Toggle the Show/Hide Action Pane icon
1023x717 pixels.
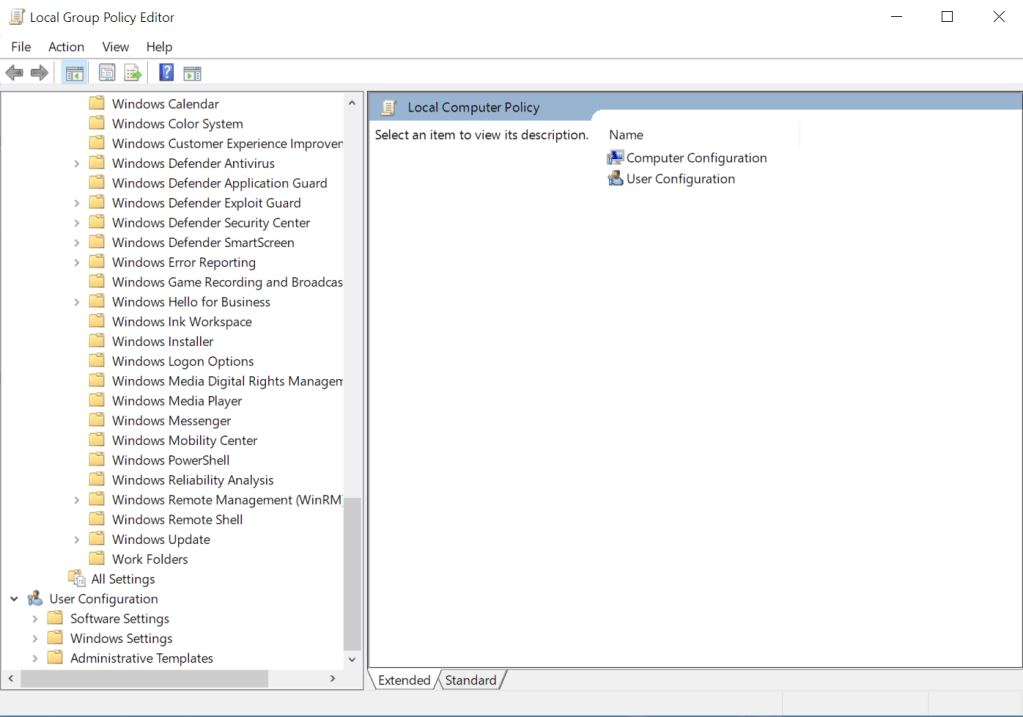click(x=193, y=73)
